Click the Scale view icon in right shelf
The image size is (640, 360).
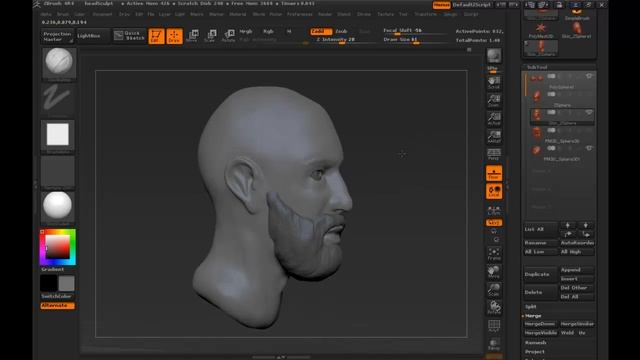[x=494, y=290]
